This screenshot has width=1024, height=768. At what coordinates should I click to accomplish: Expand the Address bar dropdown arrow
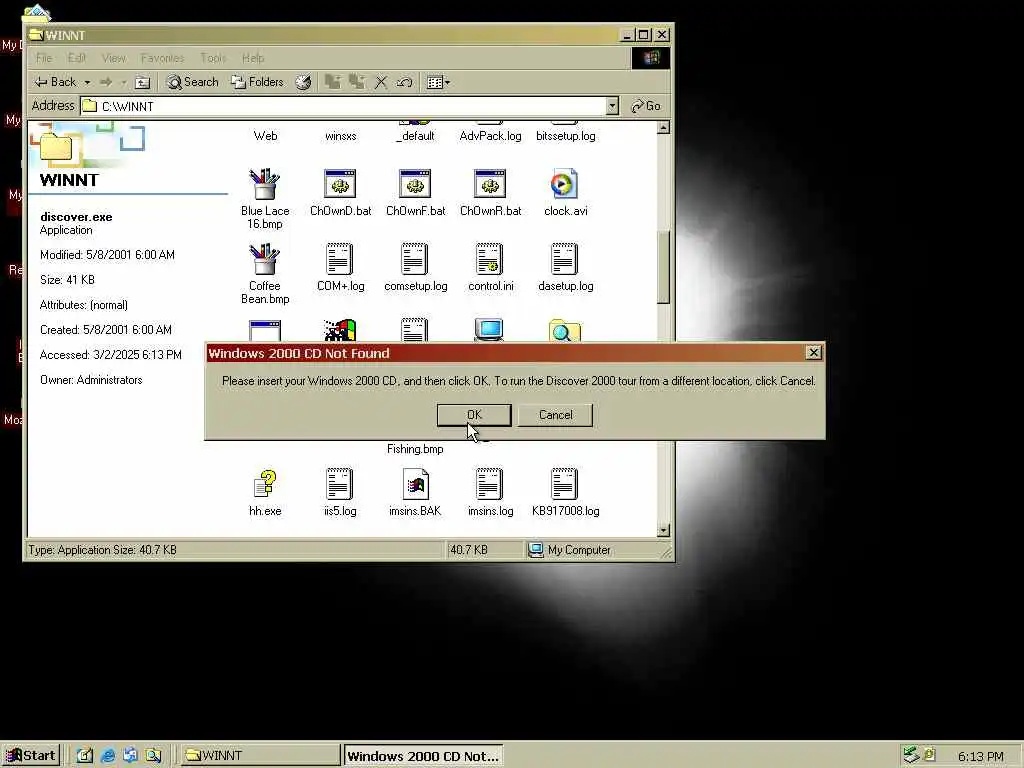(612, 106)
